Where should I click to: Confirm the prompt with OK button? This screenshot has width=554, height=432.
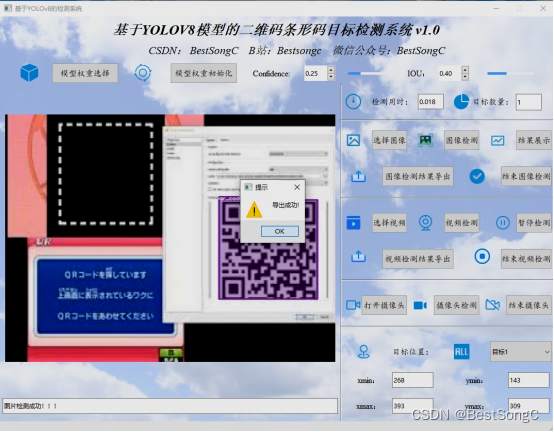279,231
